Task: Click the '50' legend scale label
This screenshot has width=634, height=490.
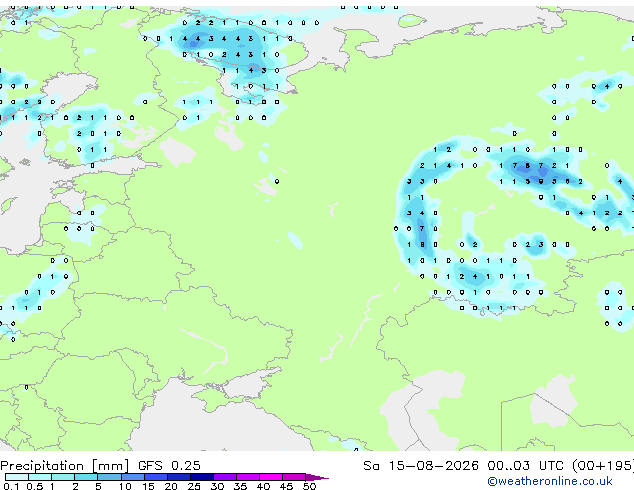Action: click(x=310, y=486)
